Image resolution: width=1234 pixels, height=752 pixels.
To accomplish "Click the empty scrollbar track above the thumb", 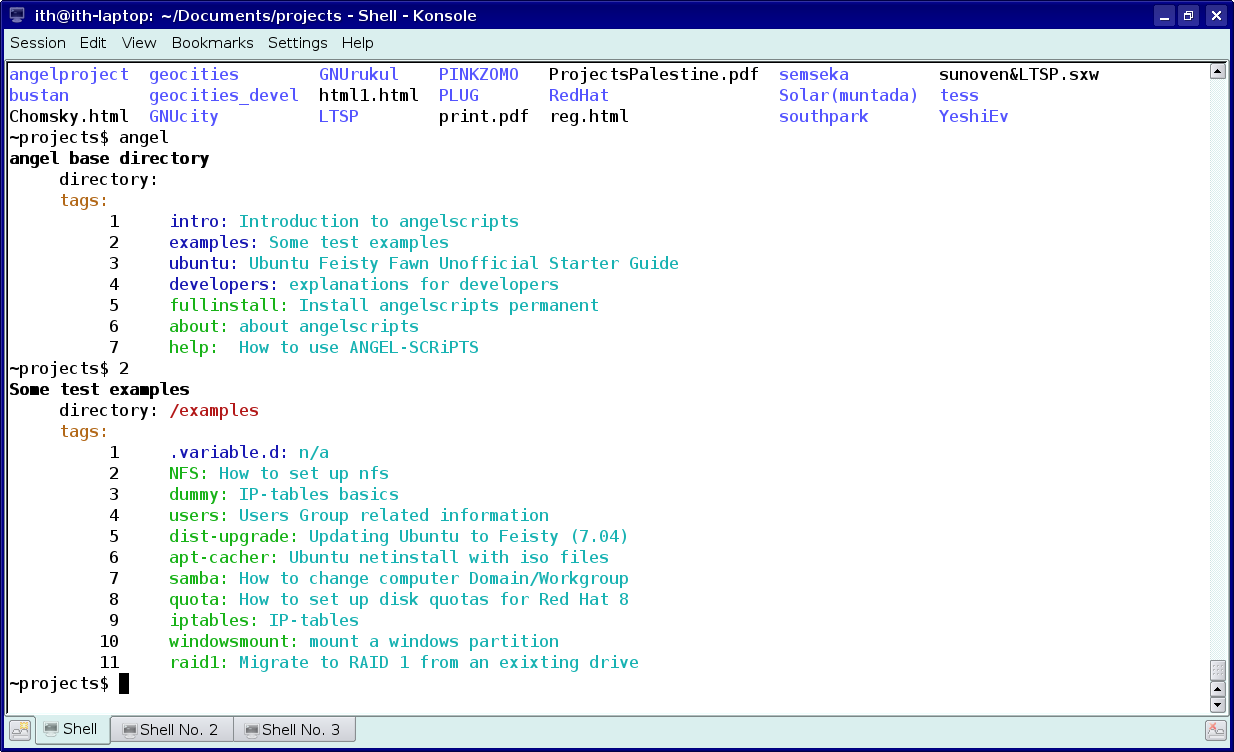I will point(1217,368).
